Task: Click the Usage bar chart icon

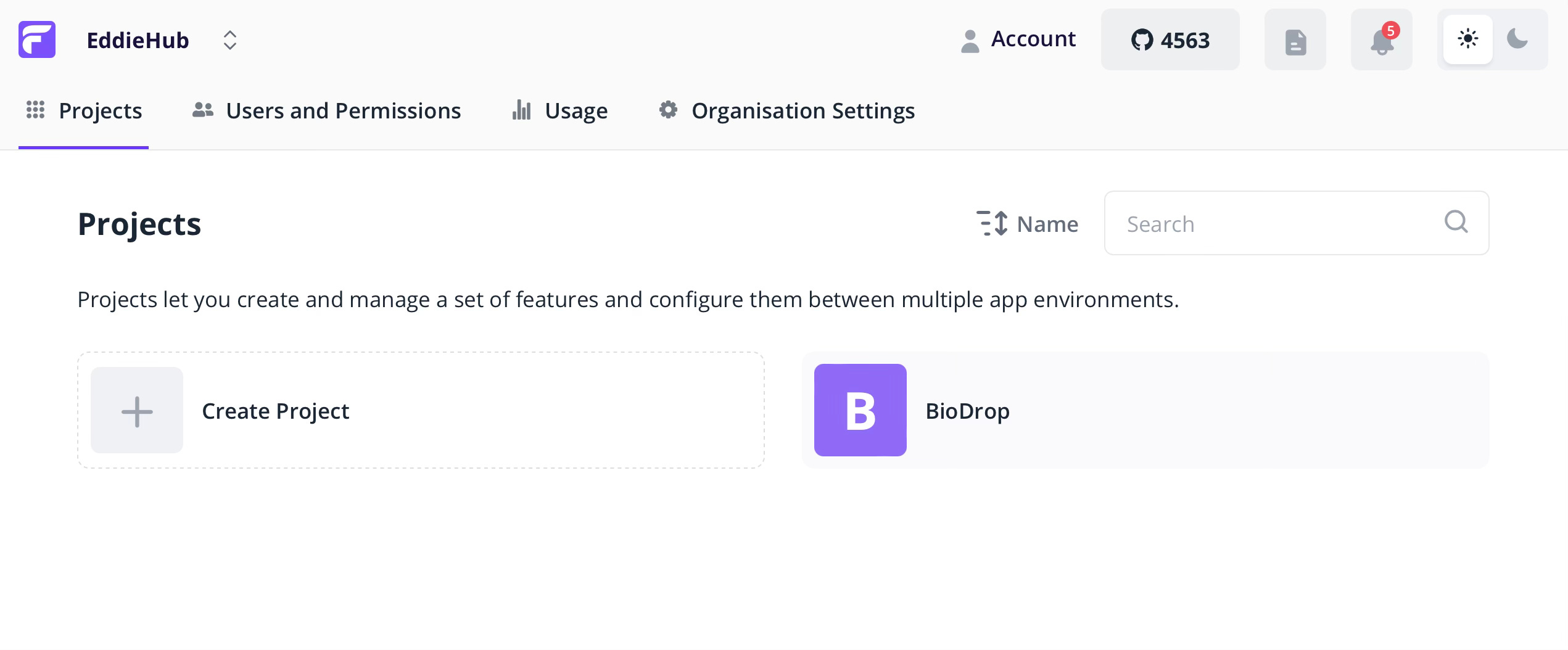Action: click(x=522, y=110)
